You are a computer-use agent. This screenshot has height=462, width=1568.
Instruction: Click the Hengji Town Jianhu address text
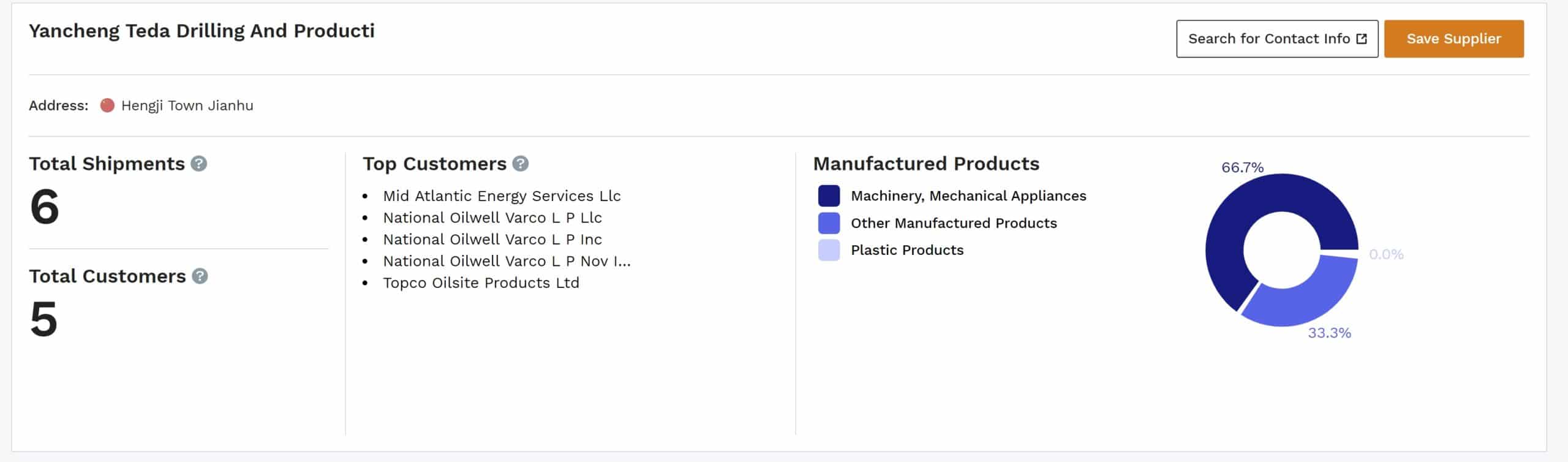pyautogui.click(x=187, y=105)
